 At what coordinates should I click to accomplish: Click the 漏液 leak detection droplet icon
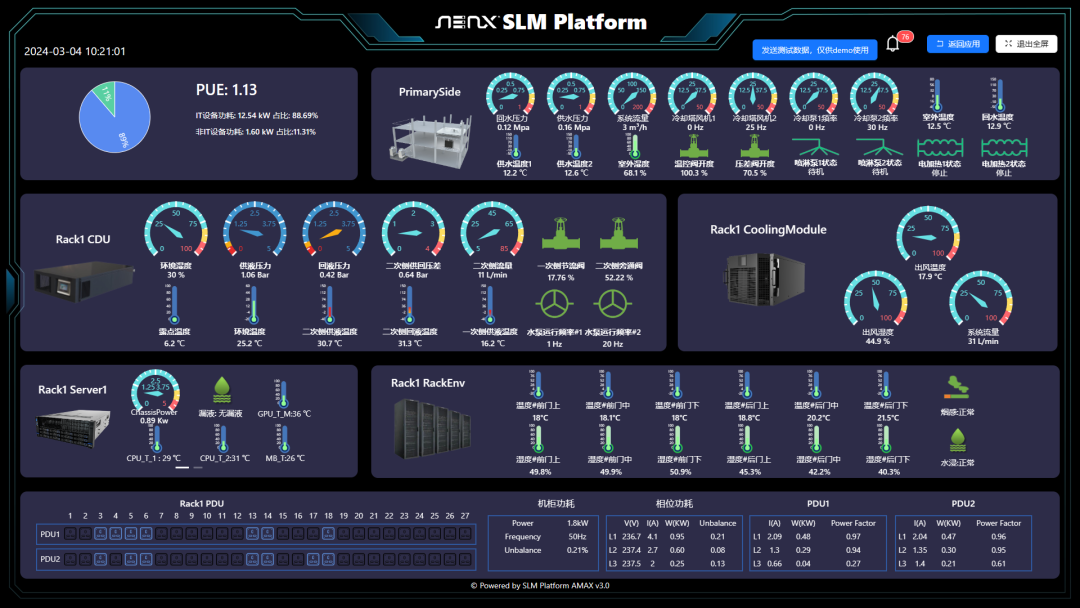pos(222,389)
